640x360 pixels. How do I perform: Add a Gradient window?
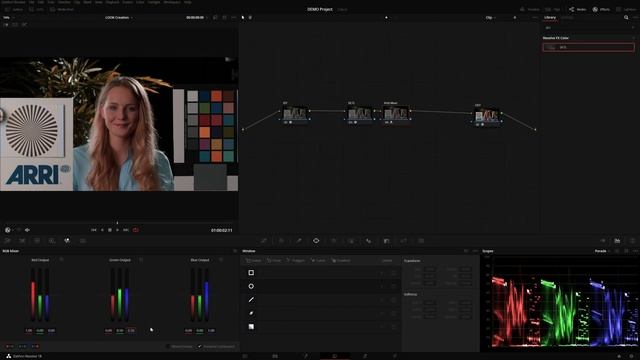point(341,260)
